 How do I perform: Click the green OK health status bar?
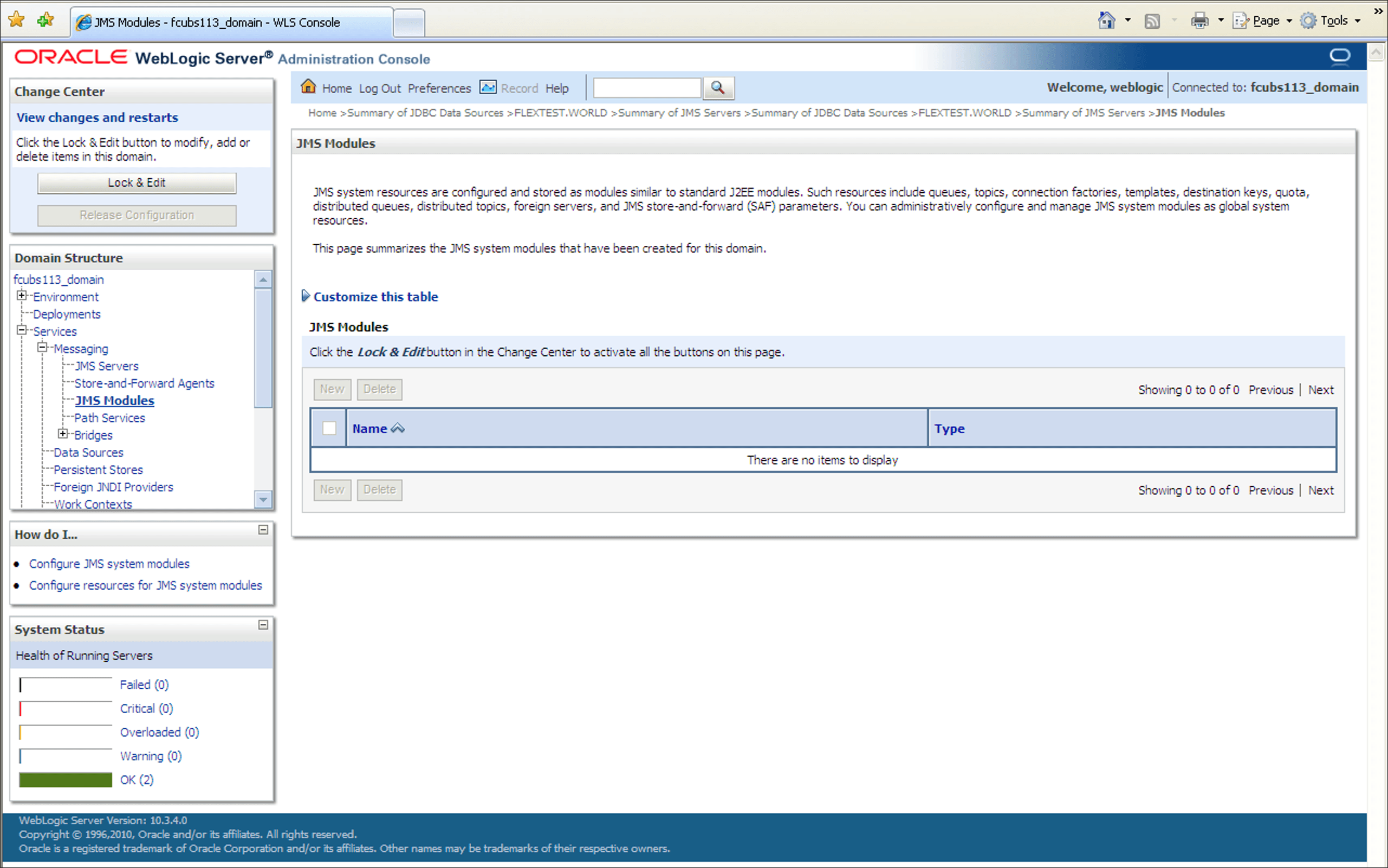coord(66,780)
